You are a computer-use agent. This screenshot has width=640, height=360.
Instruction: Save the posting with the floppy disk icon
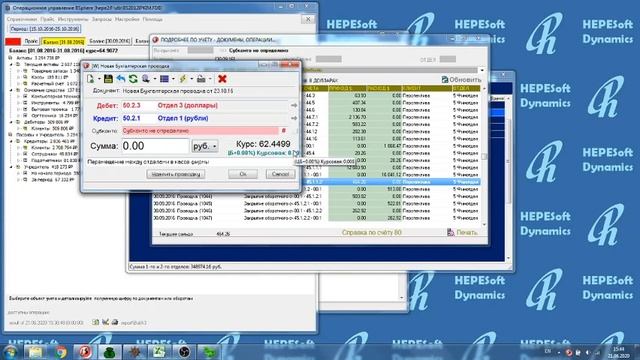click(x=108, y=79)
